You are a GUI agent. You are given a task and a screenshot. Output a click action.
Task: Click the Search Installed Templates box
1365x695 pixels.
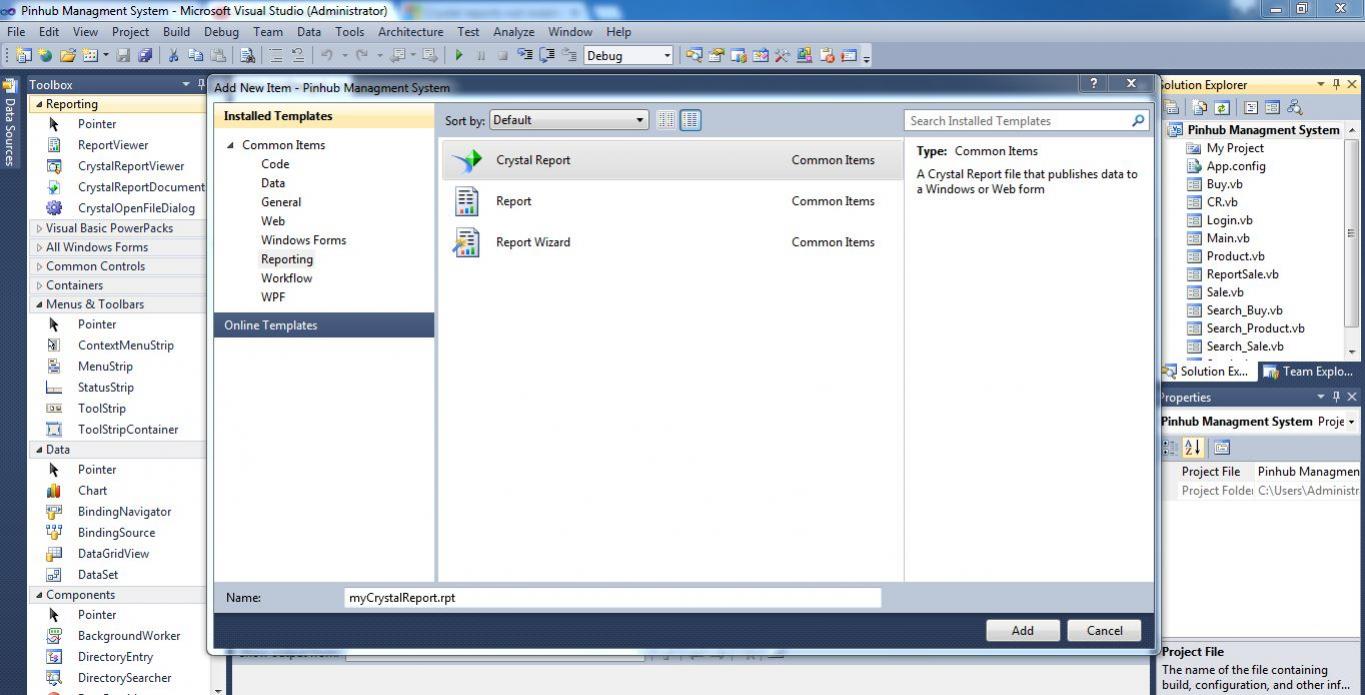1026,120
